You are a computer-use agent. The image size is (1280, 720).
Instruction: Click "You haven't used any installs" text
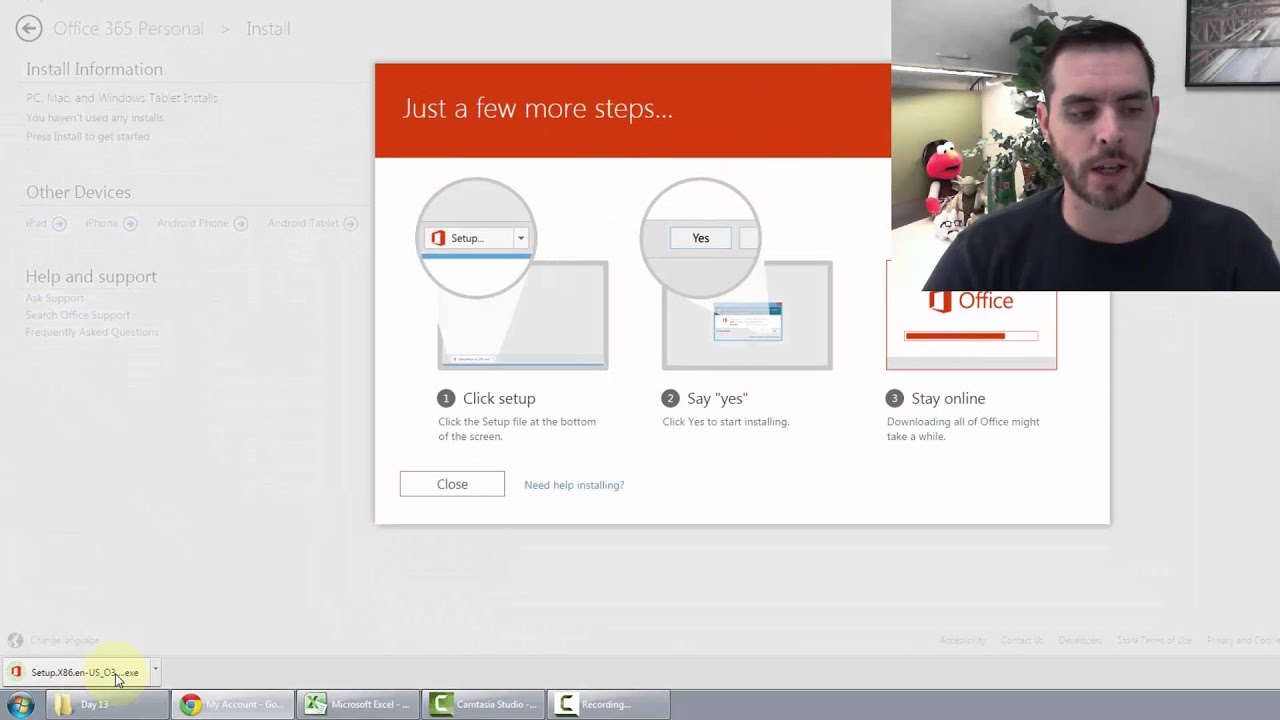95,117
